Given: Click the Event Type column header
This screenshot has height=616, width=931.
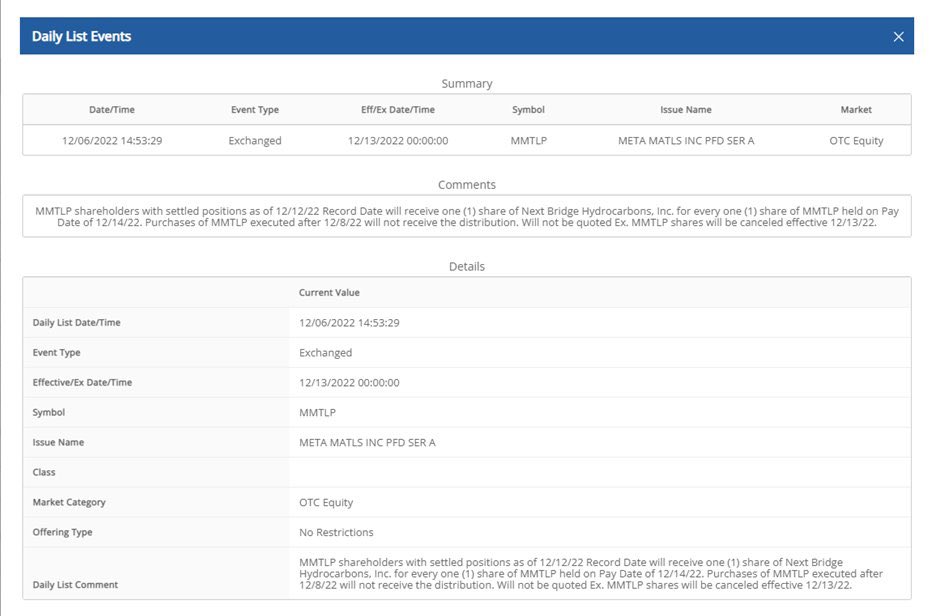Looking at the screenshot, I should click(255, 109).
